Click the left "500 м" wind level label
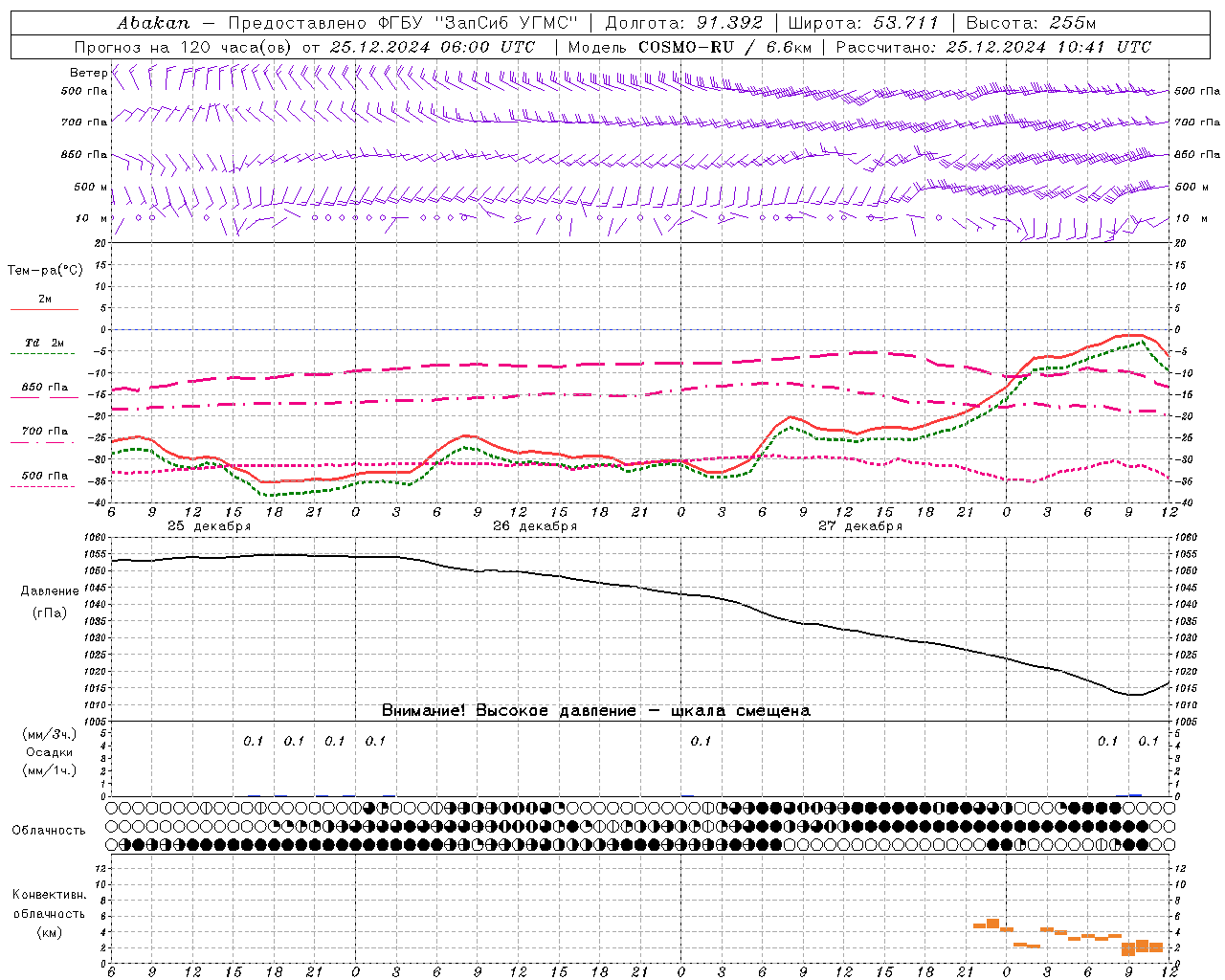 click(91, 187)
